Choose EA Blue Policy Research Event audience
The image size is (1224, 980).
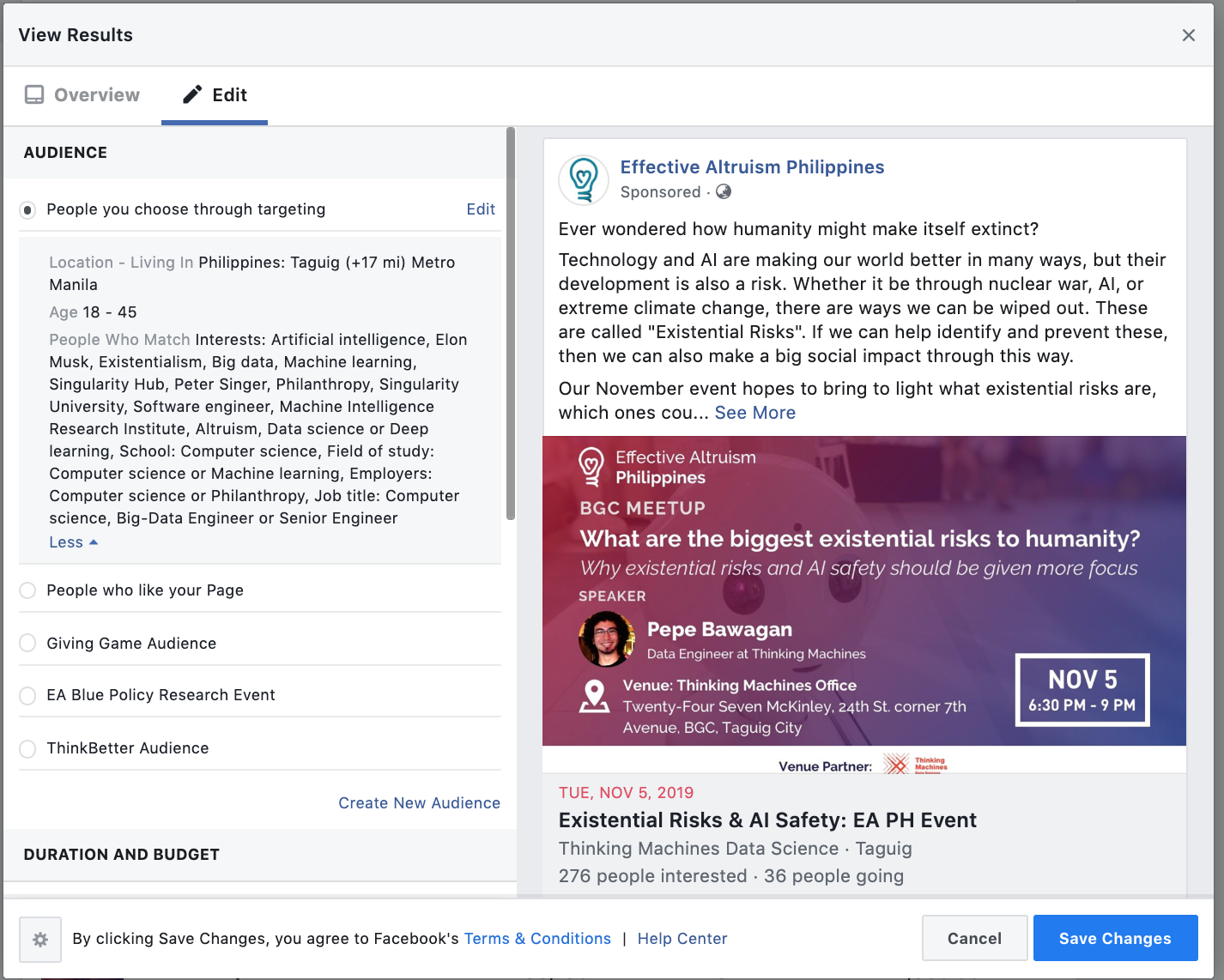click(x=27, y=695)
